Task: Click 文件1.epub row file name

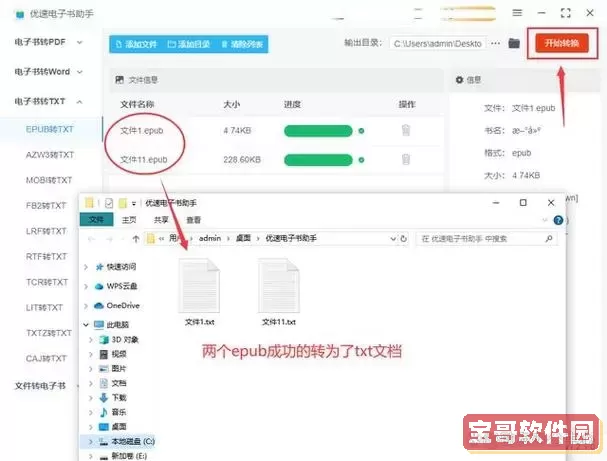Action: pyautogui.click(x=142, y=130)
